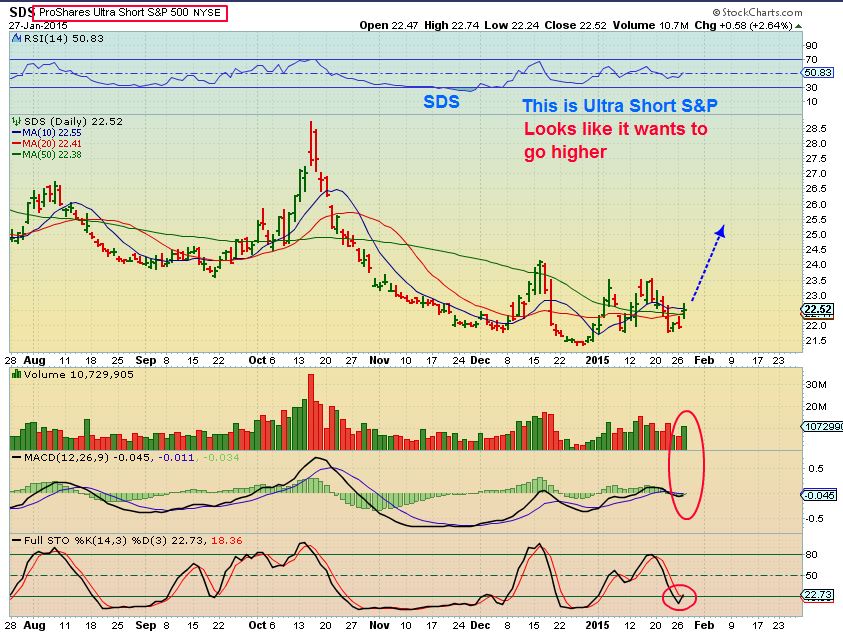843x635 pixels.
Task: Click the tallest October volume bar
Action: [311, 412]
